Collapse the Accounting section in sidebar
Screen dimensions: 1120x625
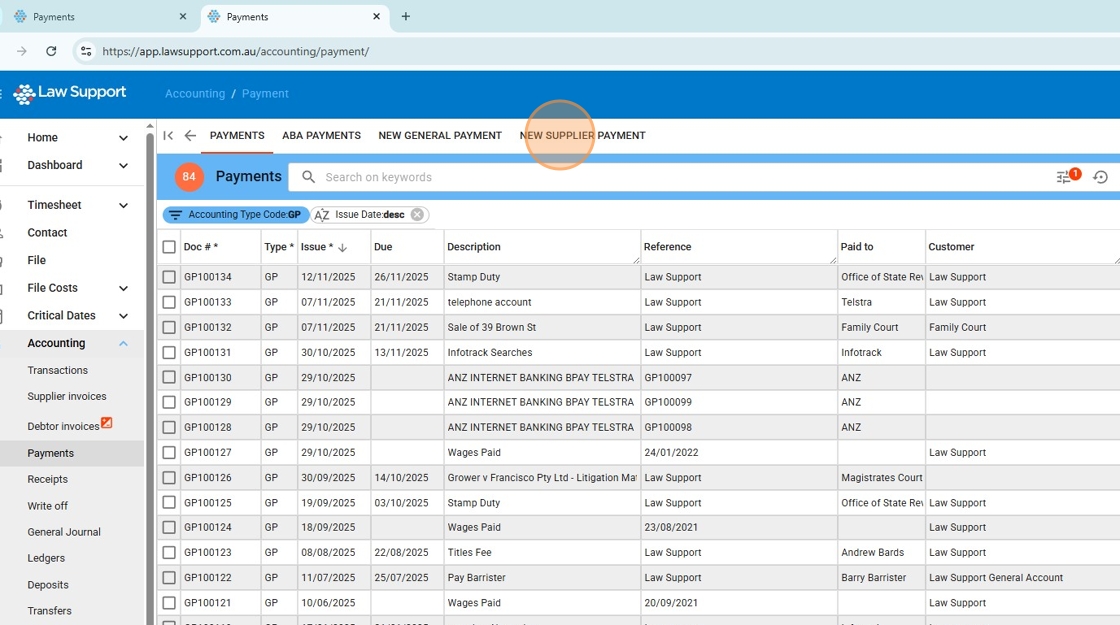(x=124, y=342)
